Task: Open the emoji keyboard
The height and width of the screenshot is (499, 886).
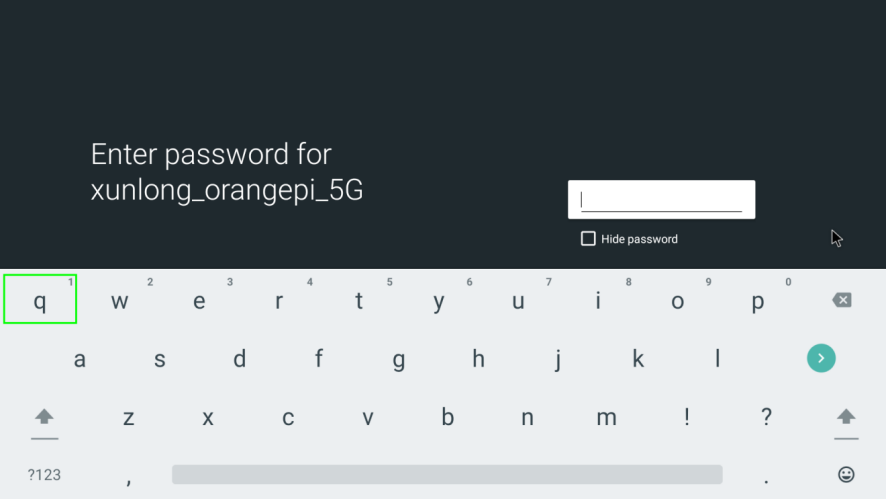Action: pyautogui.click(x=846, y=474)
